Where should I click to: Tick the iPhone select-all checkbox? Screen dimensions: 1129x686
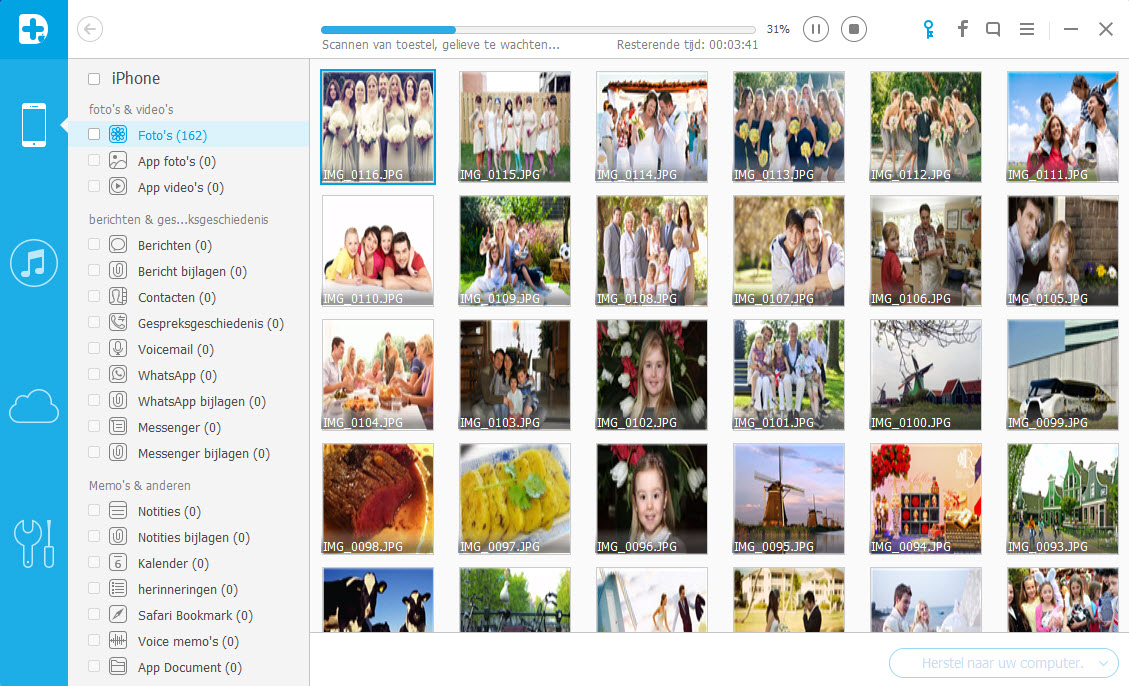(x=94, y=78)
